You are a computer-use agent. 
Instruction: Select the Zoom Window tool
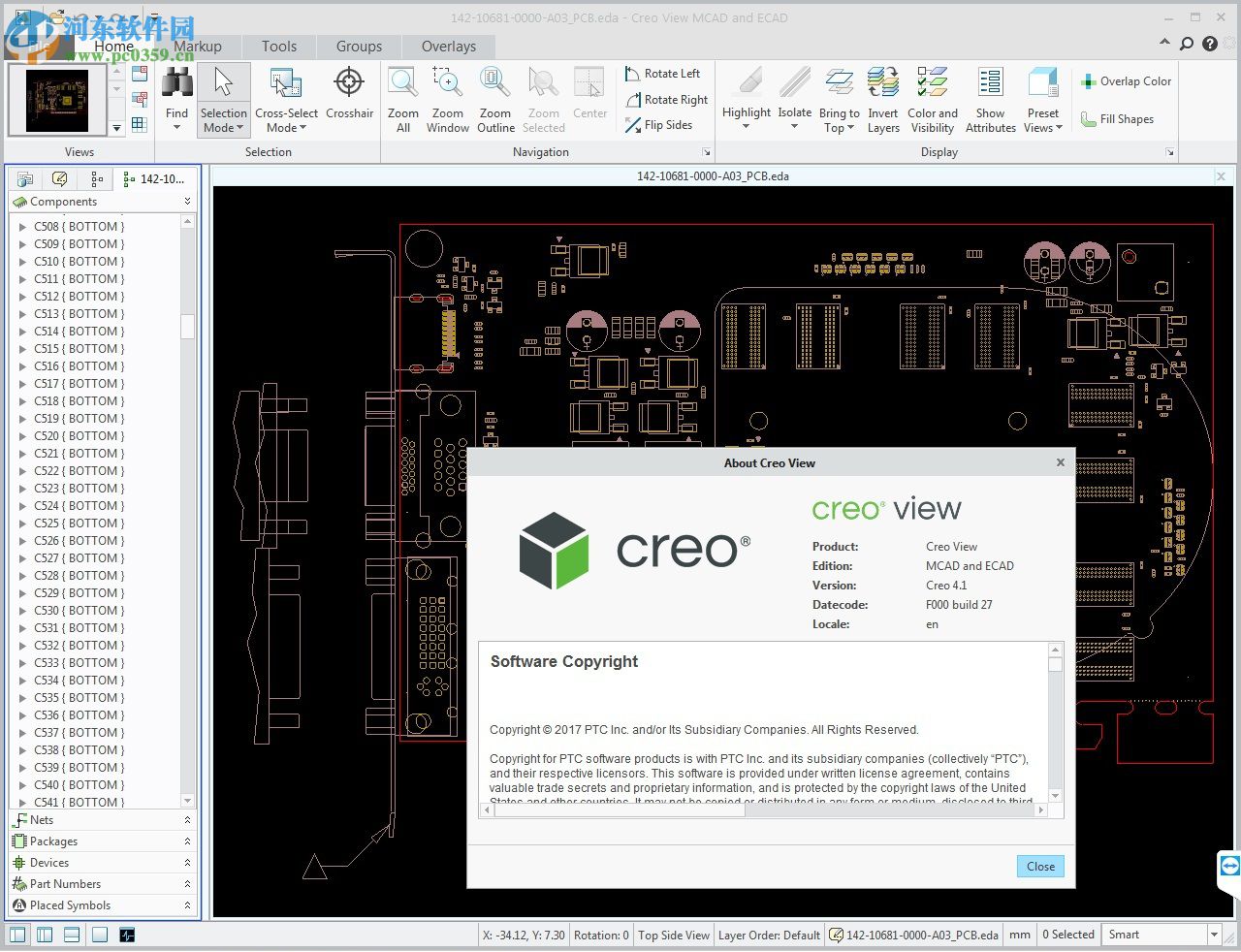(447, 94)
